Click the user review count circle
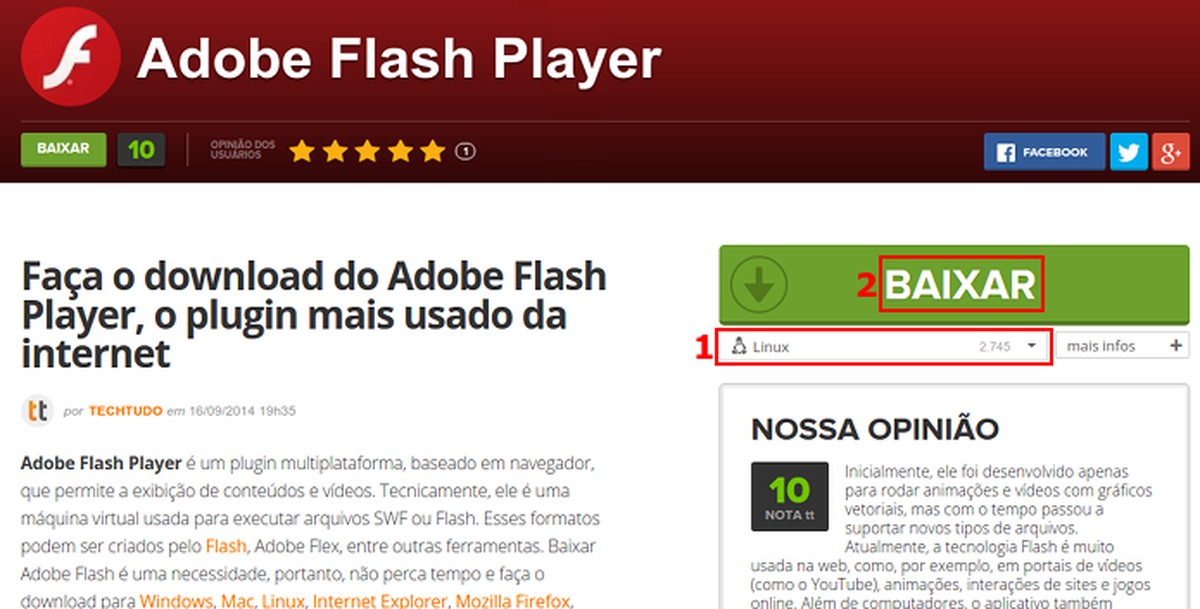Screen dimensions: 1200x609 point(465,152)
